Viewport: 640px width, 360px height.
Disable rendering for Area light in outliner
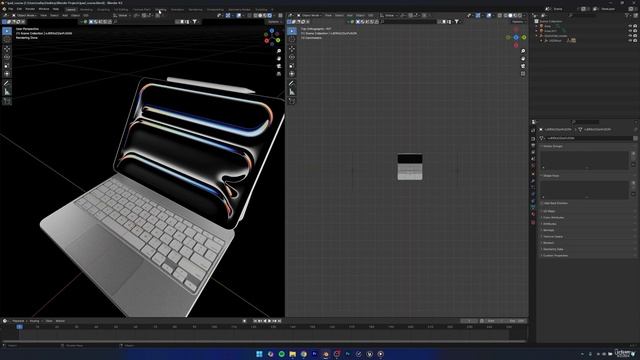point(635,26)
